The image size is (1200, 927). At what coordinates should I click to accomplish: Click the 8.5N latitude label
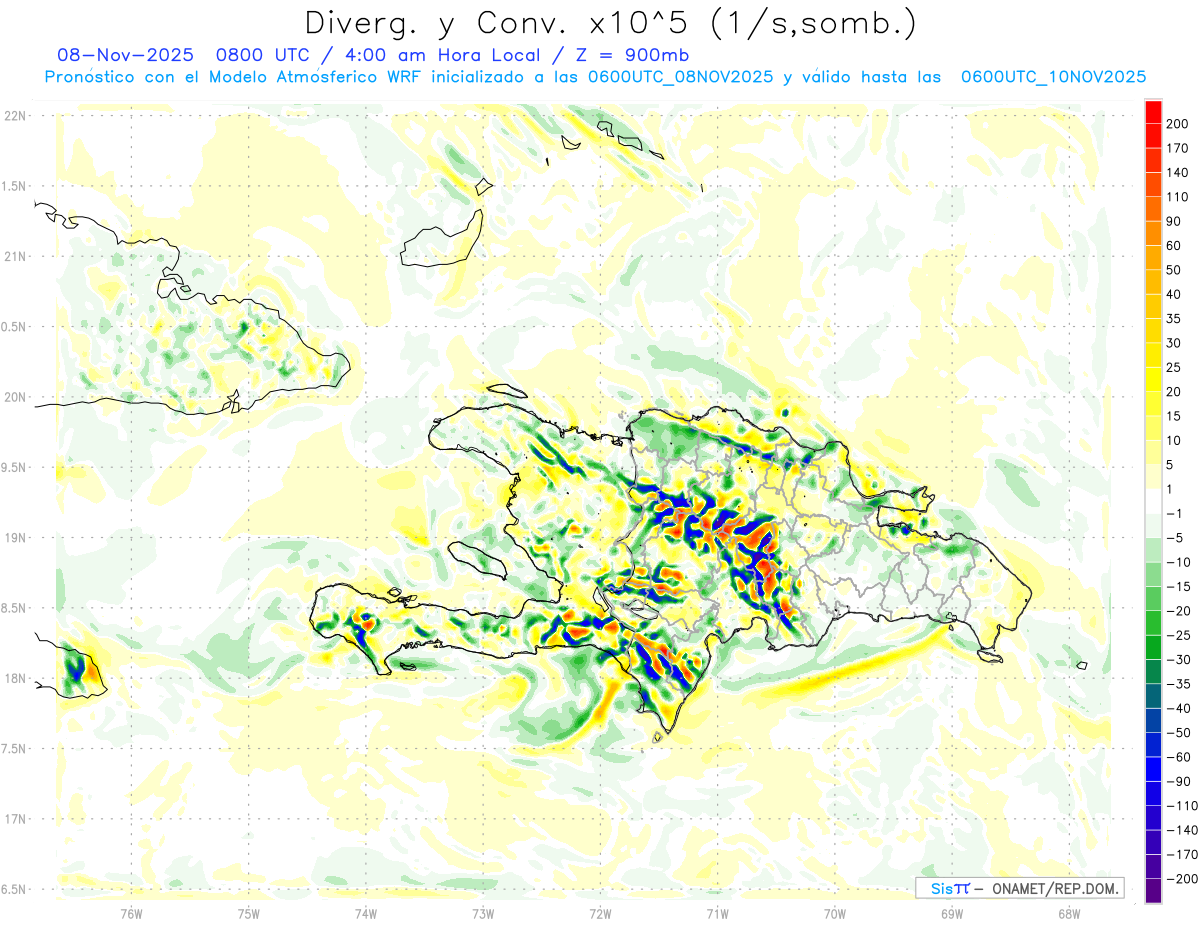click(x=14, y=608)
